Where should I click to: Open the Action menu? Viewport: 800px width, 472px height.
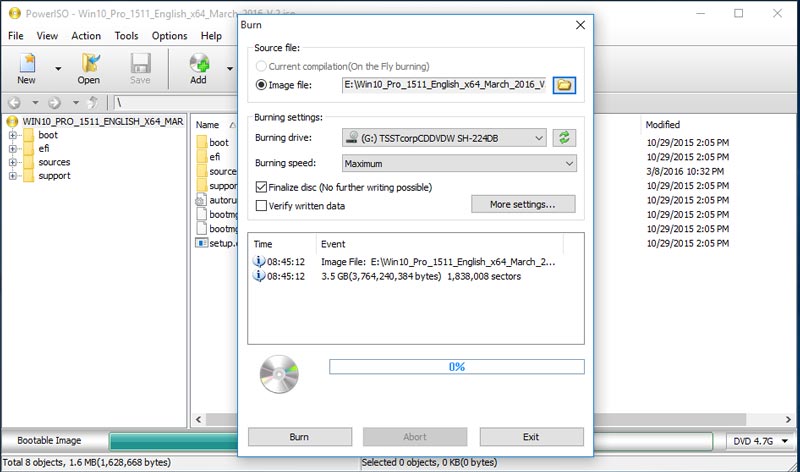[86, 36]
